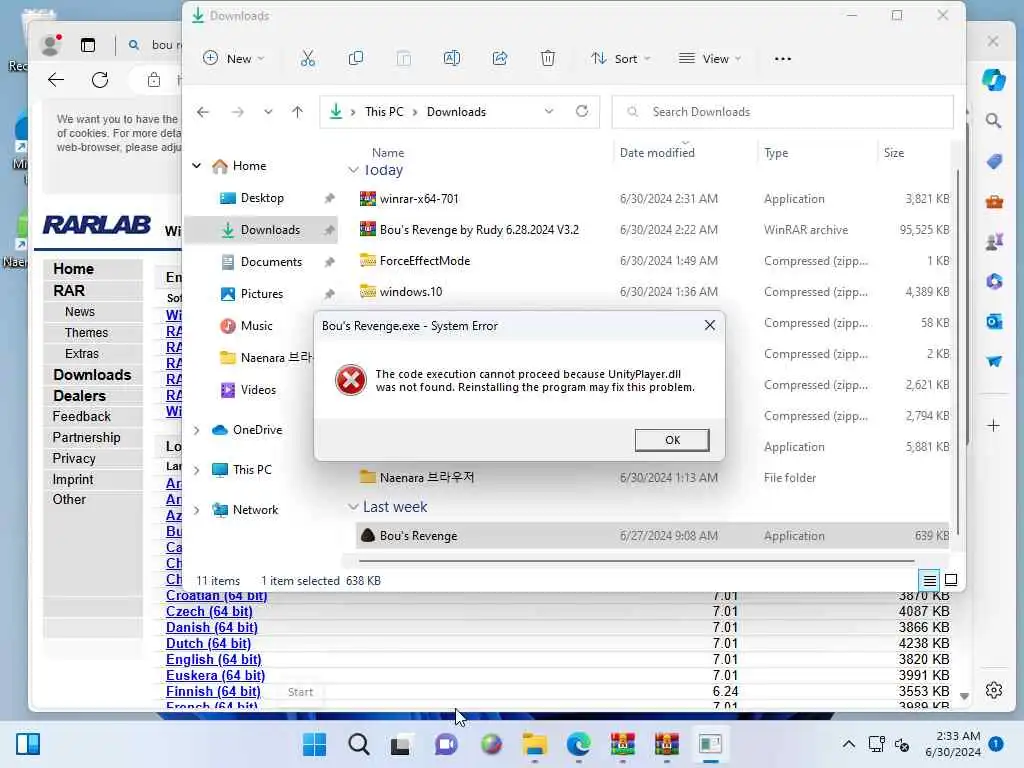This screenshot has height=768, width=1024.
Task: Open taskbar Search magnifier
Action: click(x=359, y=744)
